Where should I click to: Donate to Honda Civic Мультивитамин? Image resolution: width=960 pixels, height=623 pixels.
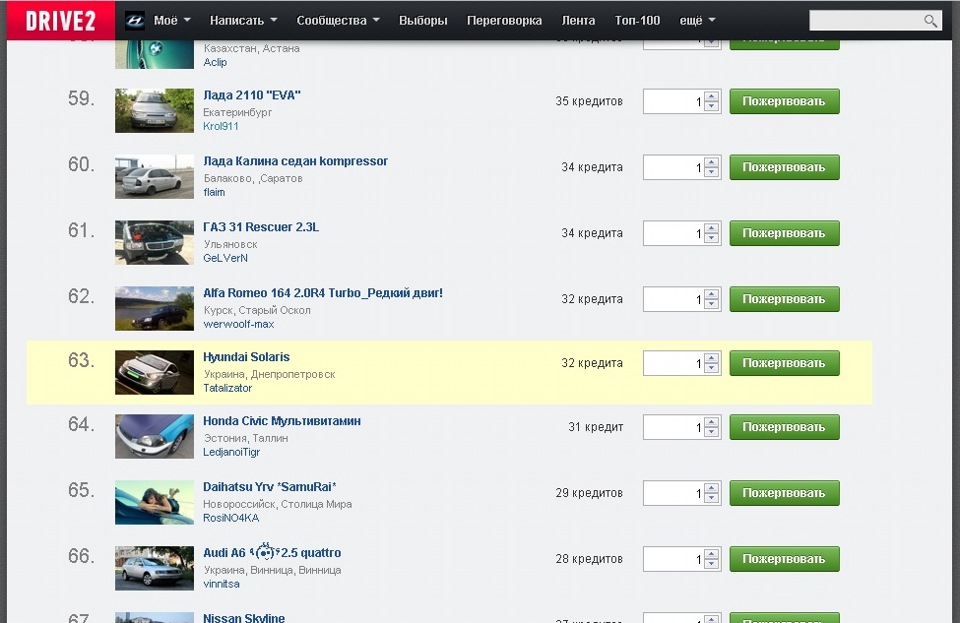pos(784,428)
